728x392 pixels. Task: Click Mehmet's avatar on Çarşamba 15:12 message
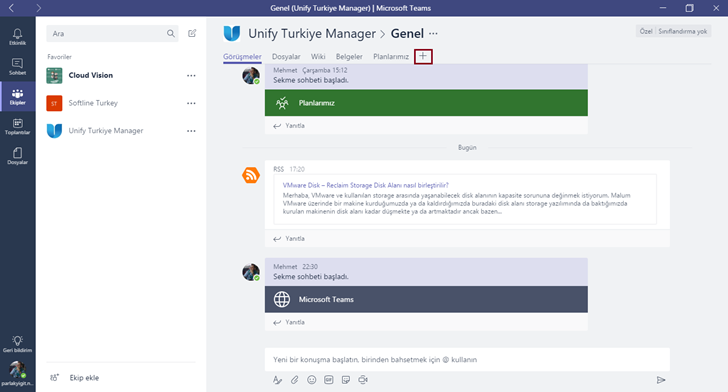click(251, 75)
